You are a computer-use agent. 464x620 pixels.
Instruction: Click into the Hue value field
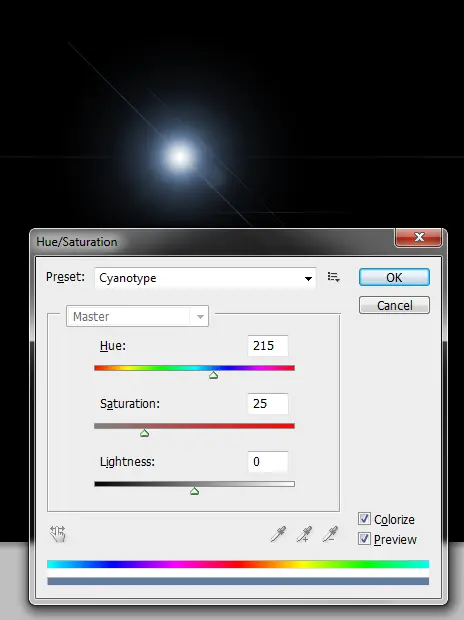[x=268, y=346]
